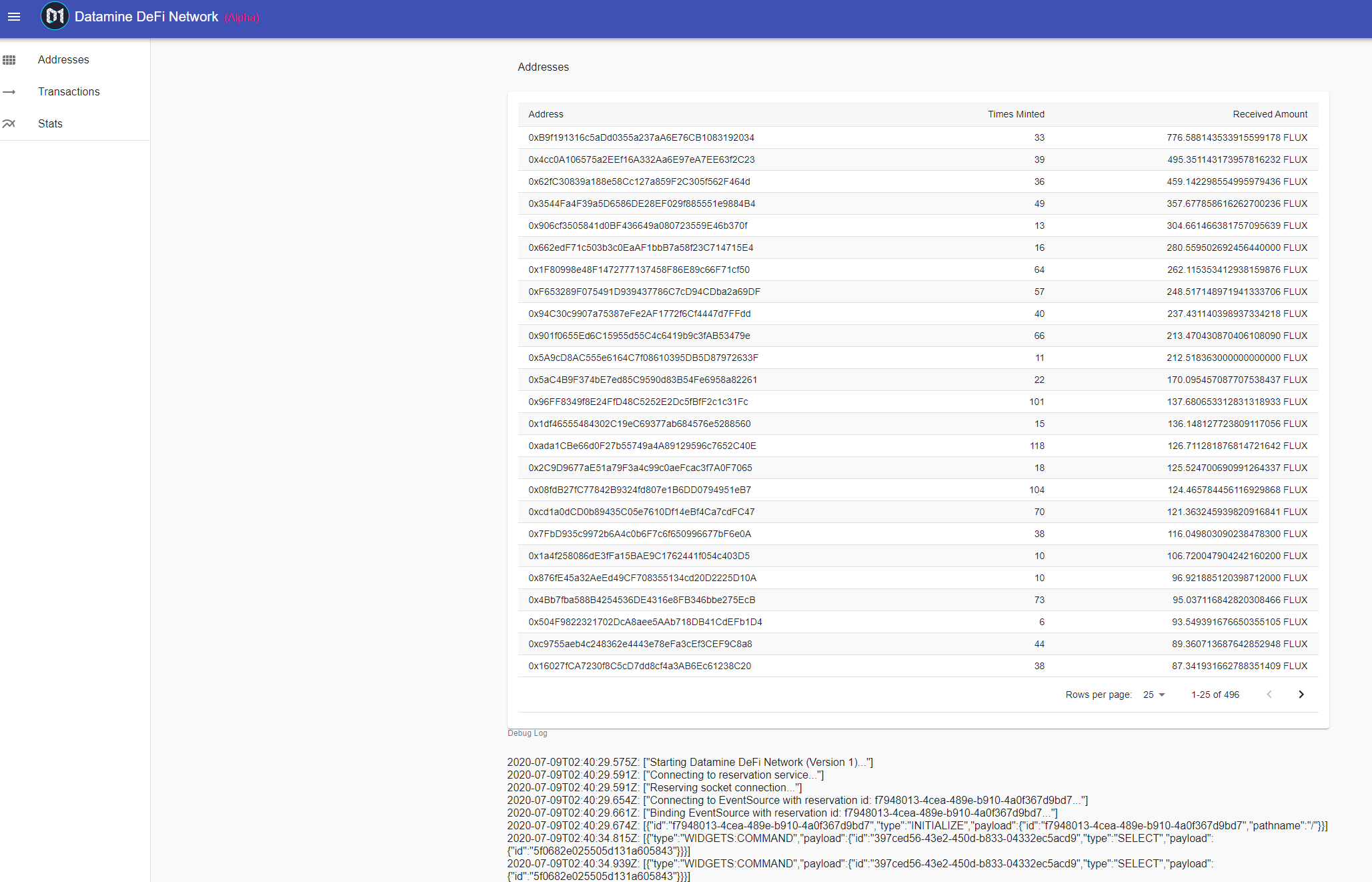The width and height of the screenshot is (1372, 882).
Task: Click the Datamine logo icon
Action: (55, 16)
